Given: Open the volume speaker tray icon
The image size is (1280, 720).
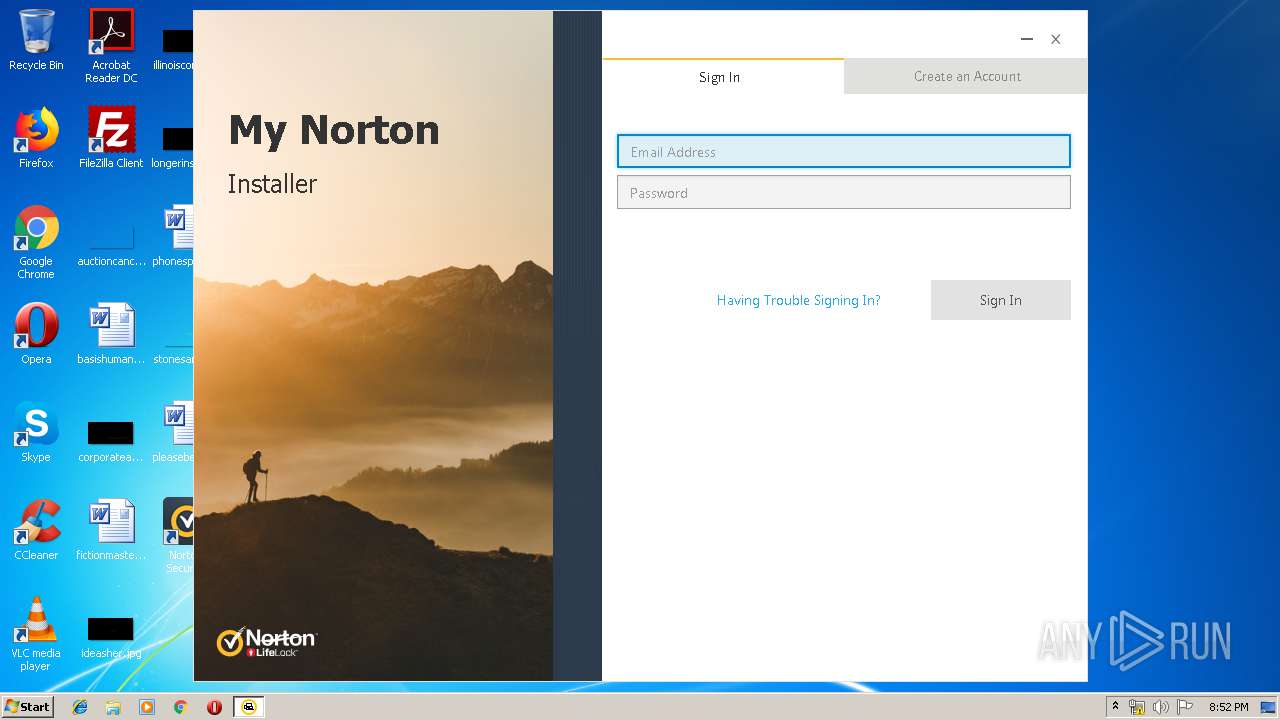Looking at the screenshot, I should (x=1160, y=707).
